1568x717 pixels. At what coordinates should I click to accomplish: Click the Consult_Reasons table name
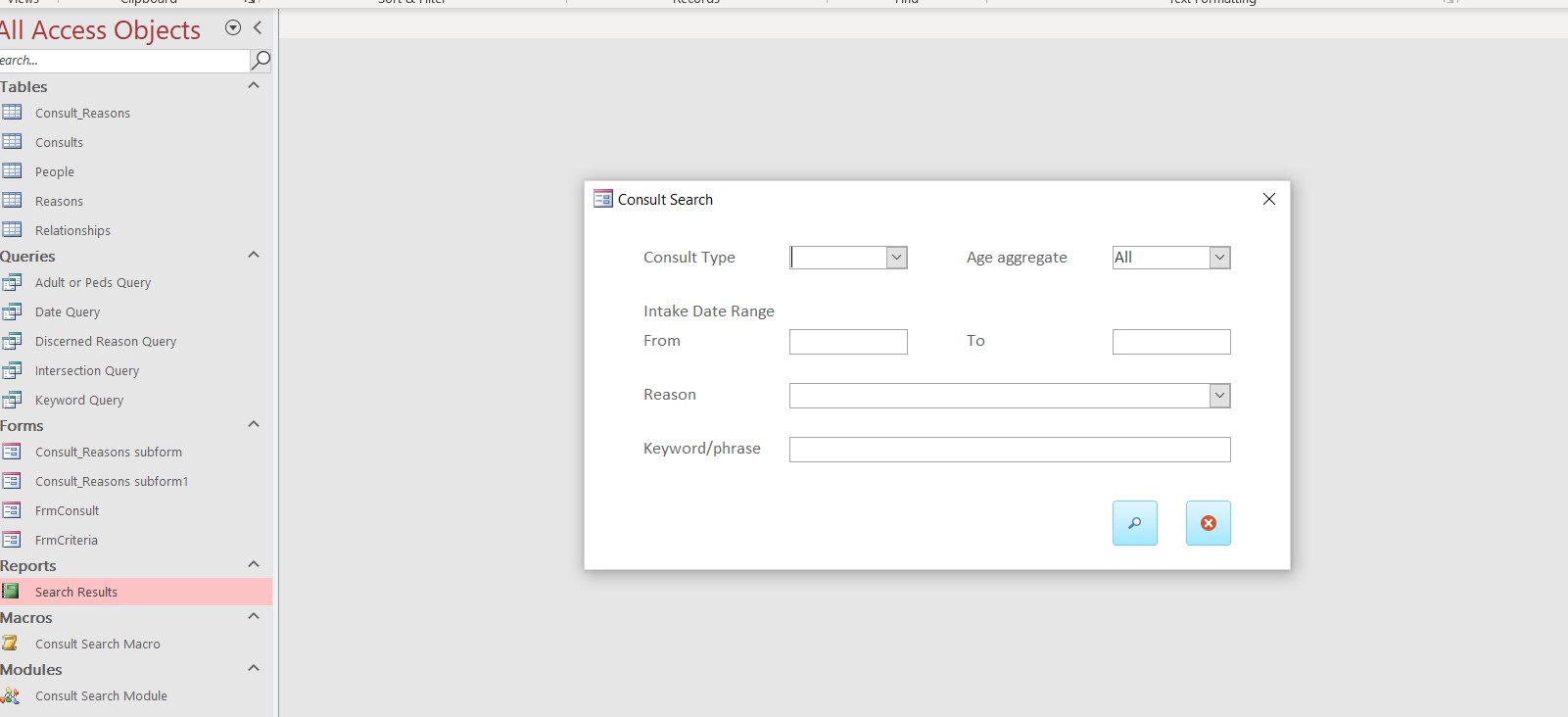coord(82,114)
